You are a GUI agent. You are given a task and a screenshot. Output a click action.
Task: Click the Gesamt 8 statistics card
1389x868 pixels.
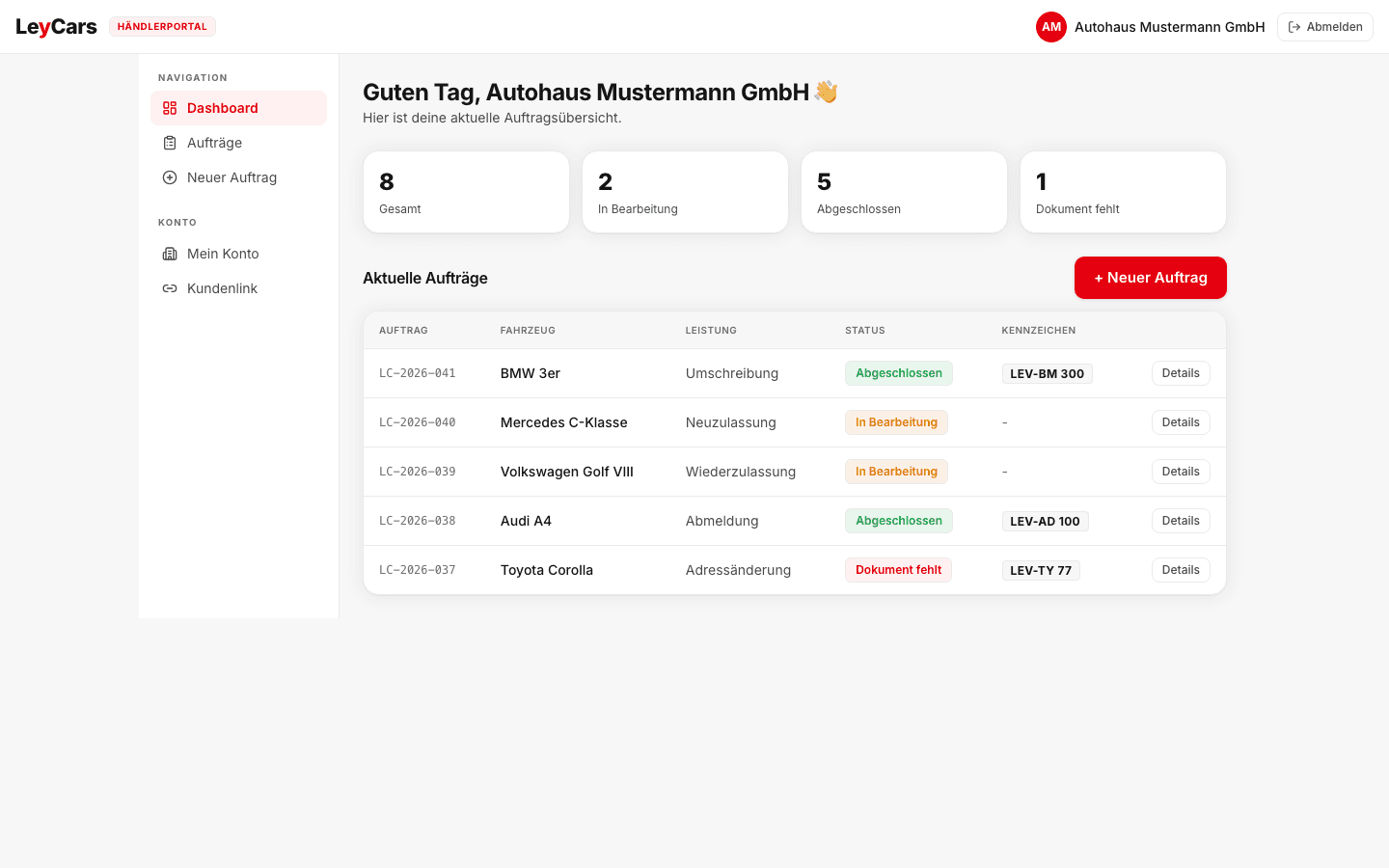466,192
